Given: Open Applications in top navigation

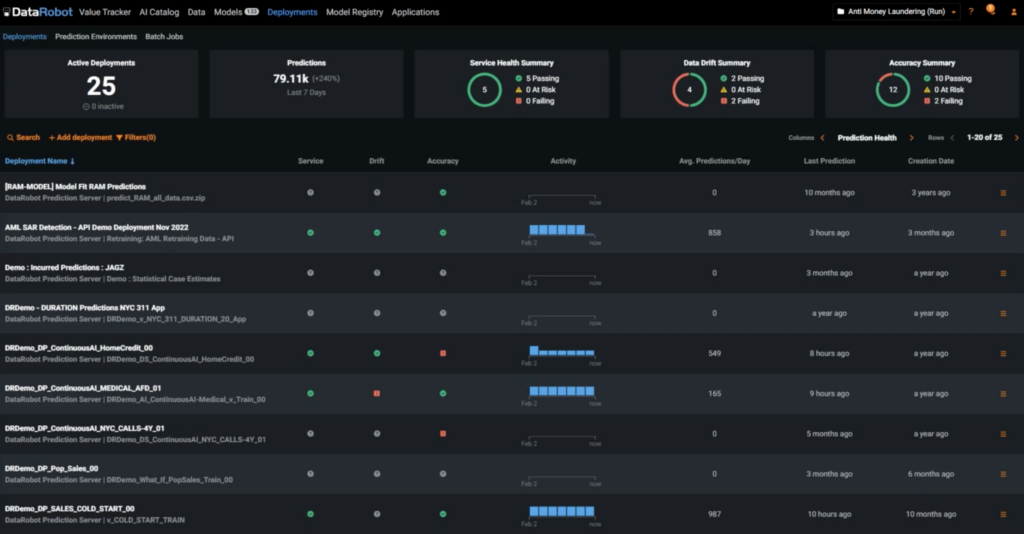Looking at the screenshot, I should tap(415, 12).
